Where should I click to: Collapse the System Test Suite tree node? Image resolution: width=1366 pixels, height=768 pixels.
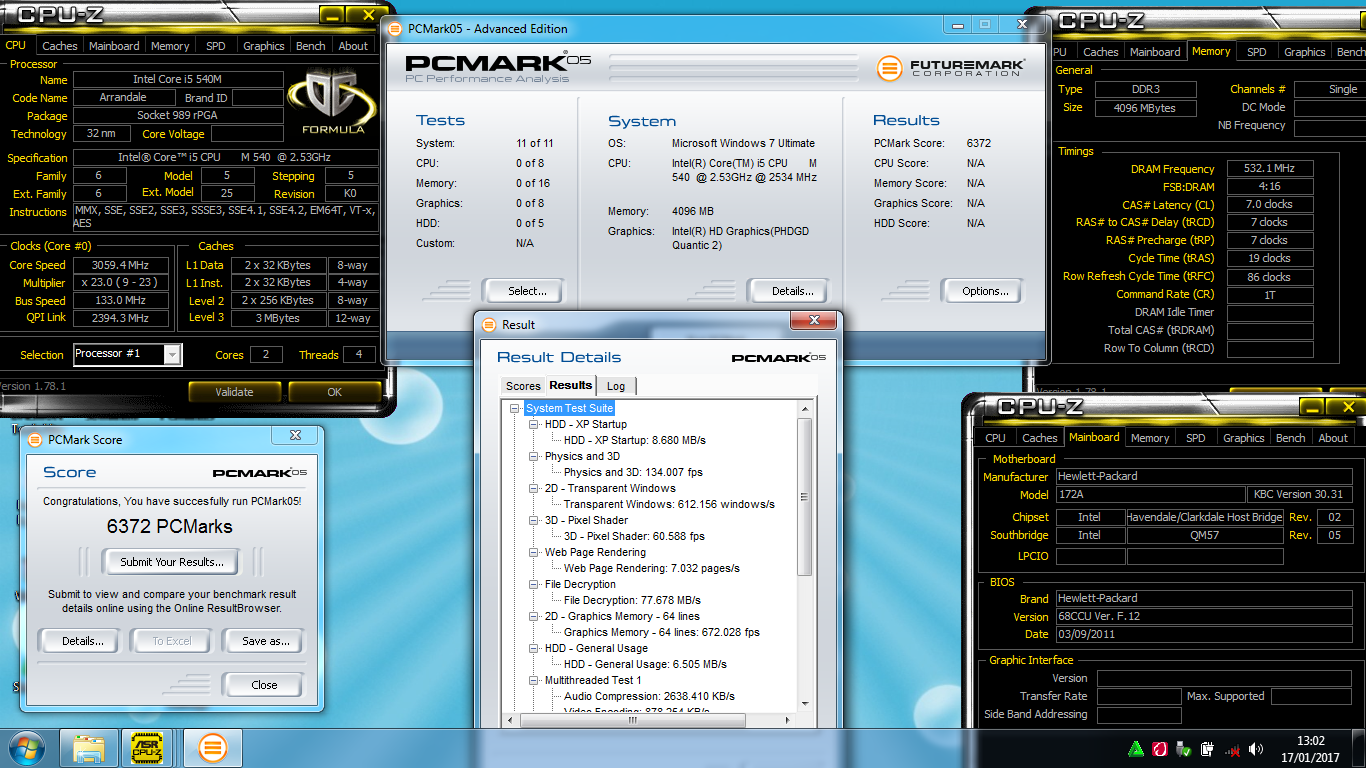[x=516, y=408]
